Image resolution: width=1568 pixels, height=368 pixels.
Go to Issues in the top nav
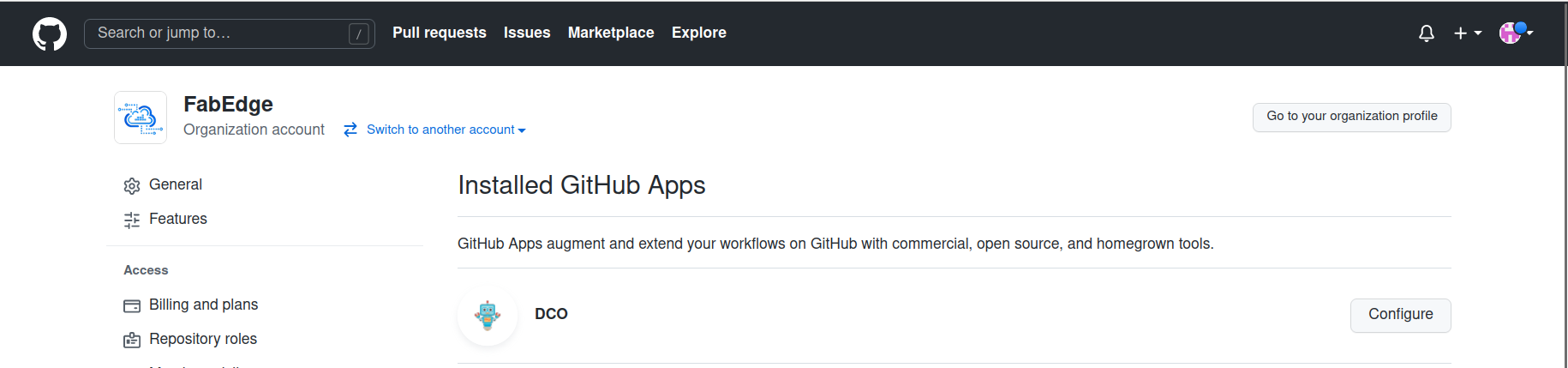[x=527, y=33]
